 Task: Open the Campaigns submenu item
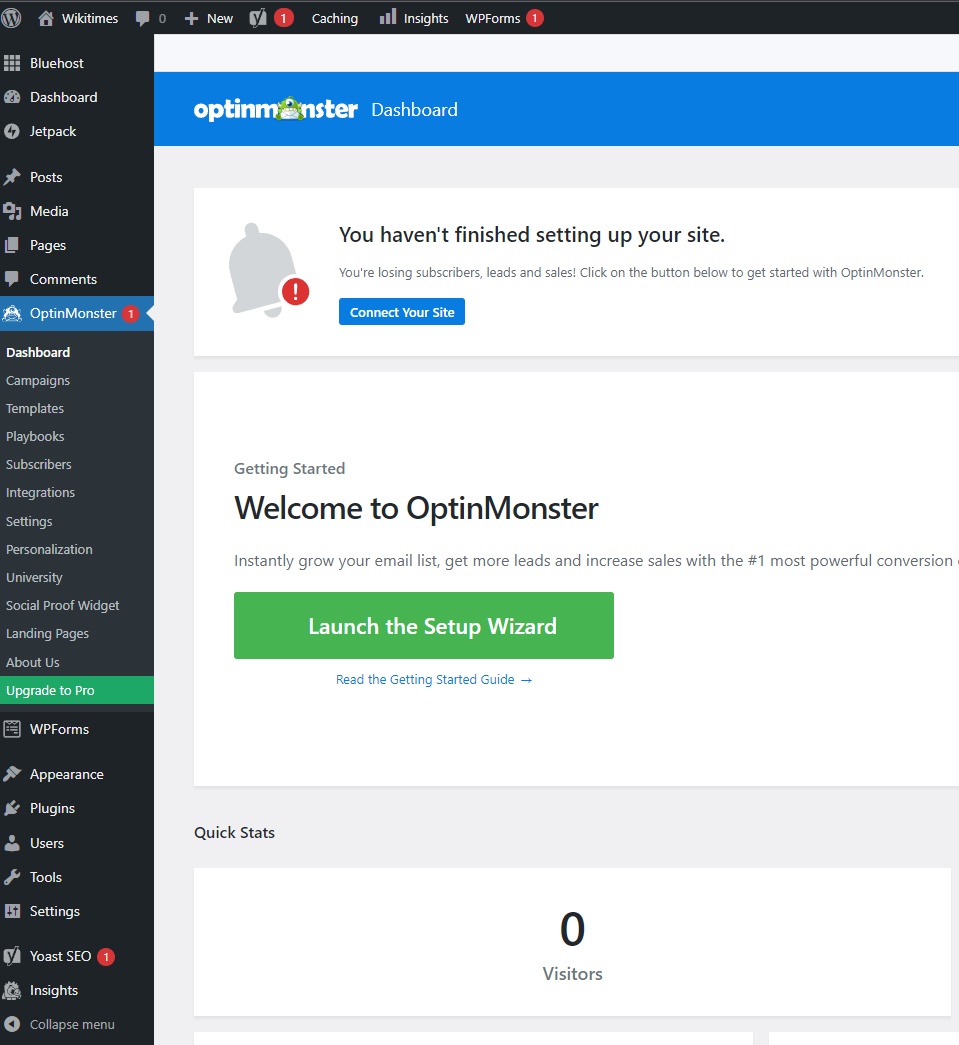tap(38, 381)
